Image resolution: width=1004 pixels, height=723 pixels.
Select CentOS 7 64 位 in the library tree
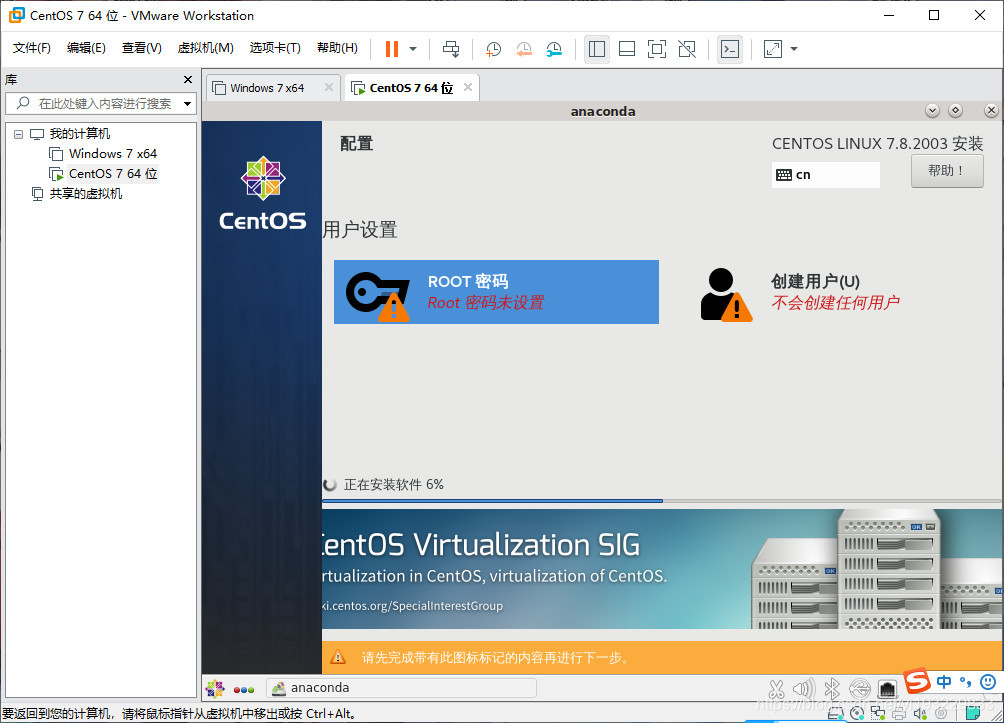point(113,174)
